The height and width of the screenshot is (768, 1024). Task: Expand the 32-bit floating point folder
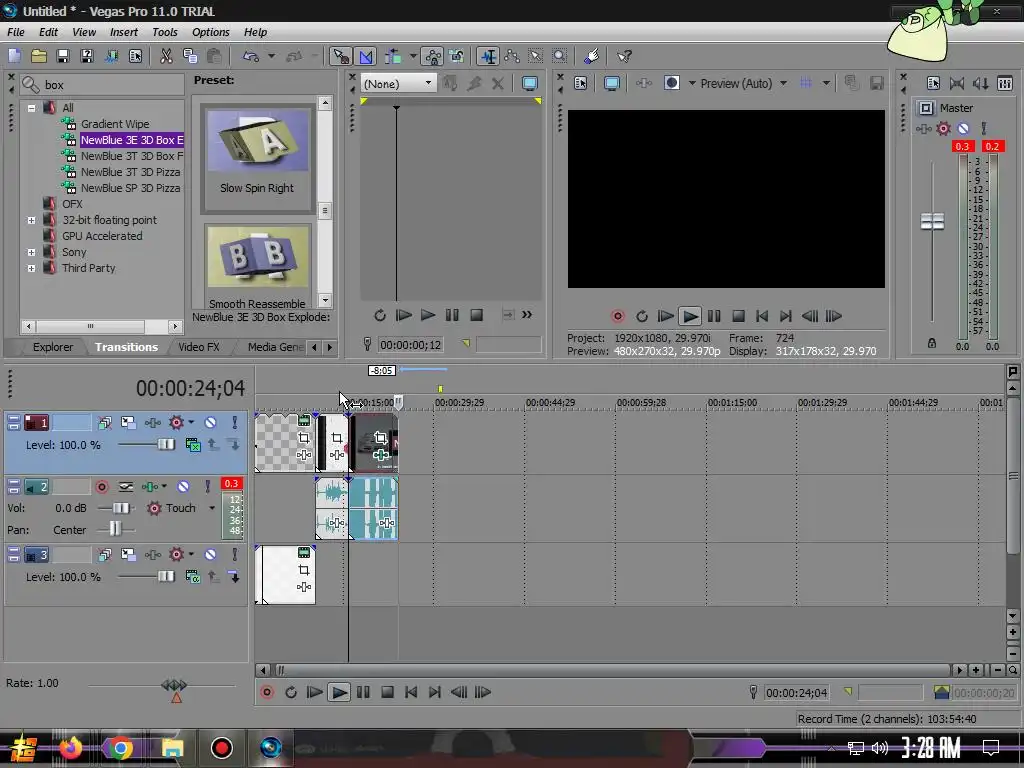click(x=31, y=220)
